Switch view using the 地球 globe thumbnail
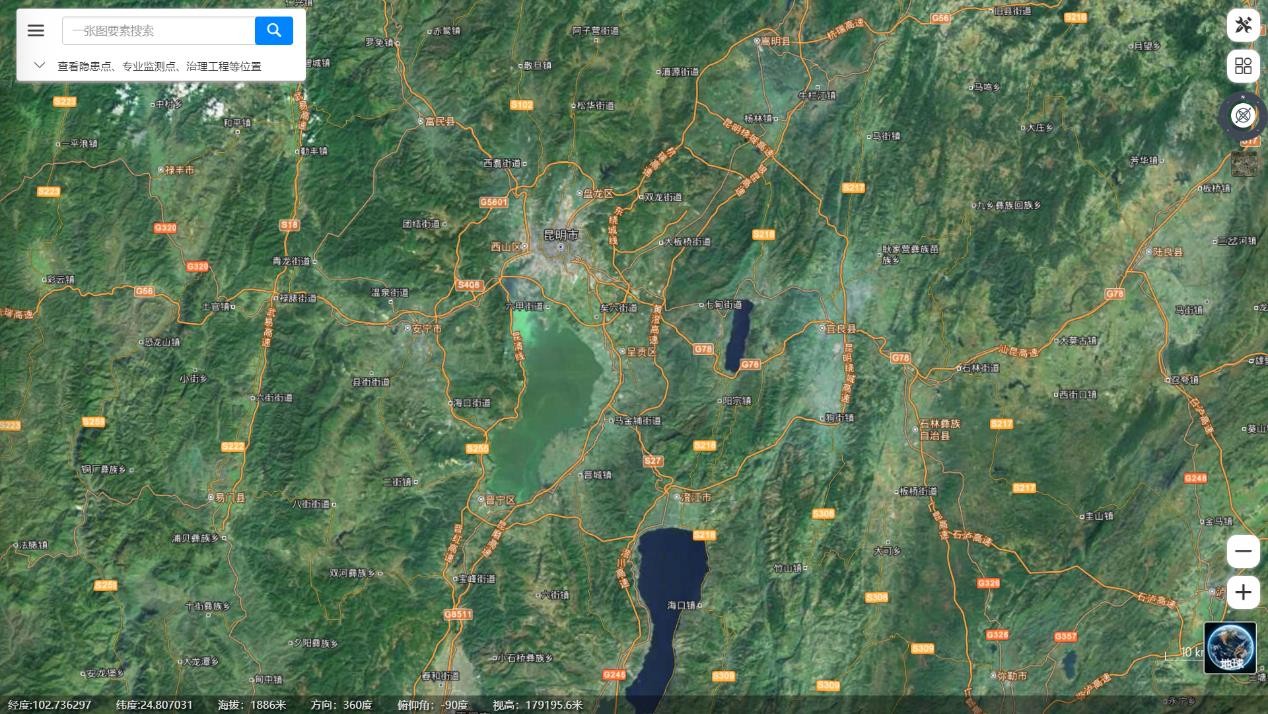This screenshot has height=714, width=1268. click(1230, 648)
